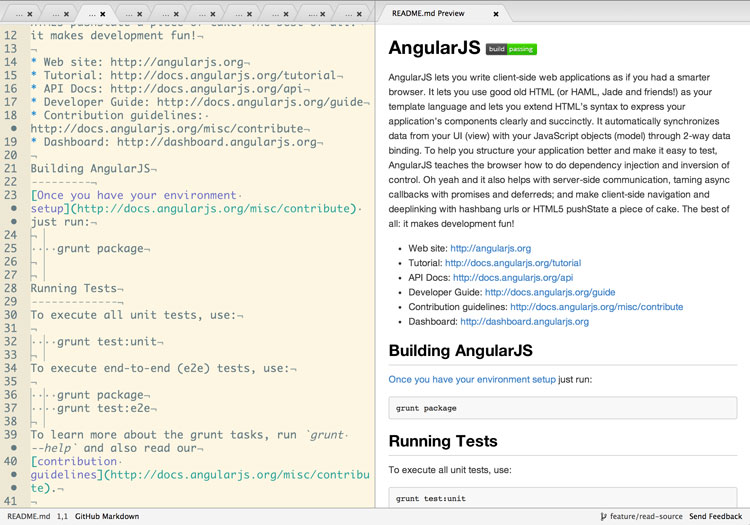
Task: Click the 'grunt package' code block in preview
Action: 562,408
